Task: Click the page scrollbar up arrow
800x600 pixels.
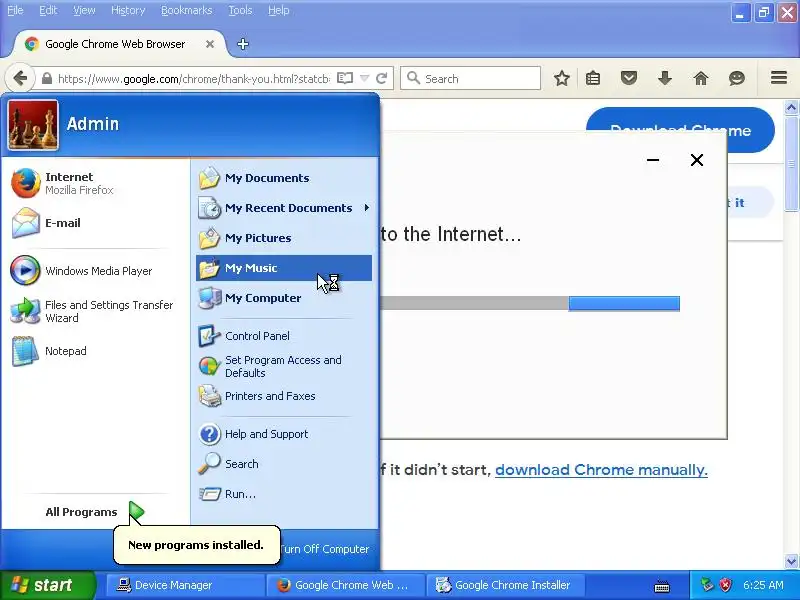Action: (x=791, y=107)
